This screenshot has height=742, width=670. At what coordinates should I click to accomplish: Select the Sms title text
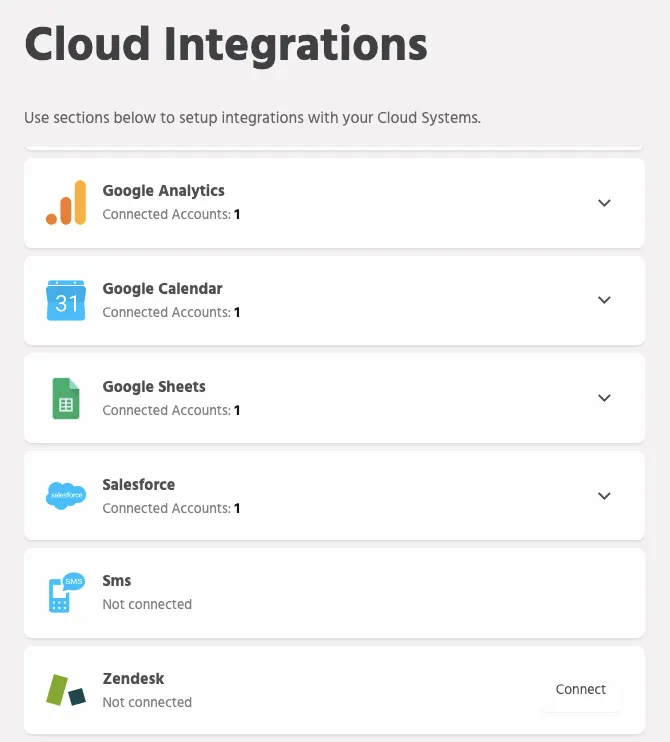pos(117,581)
